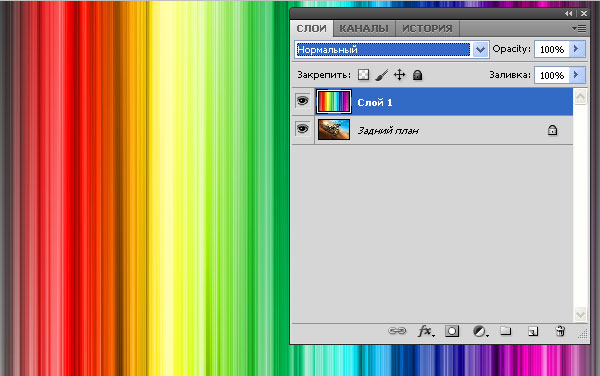Collapse the panel with double arrows
Screen dimensions: 600x376
(x=568, y=13)
